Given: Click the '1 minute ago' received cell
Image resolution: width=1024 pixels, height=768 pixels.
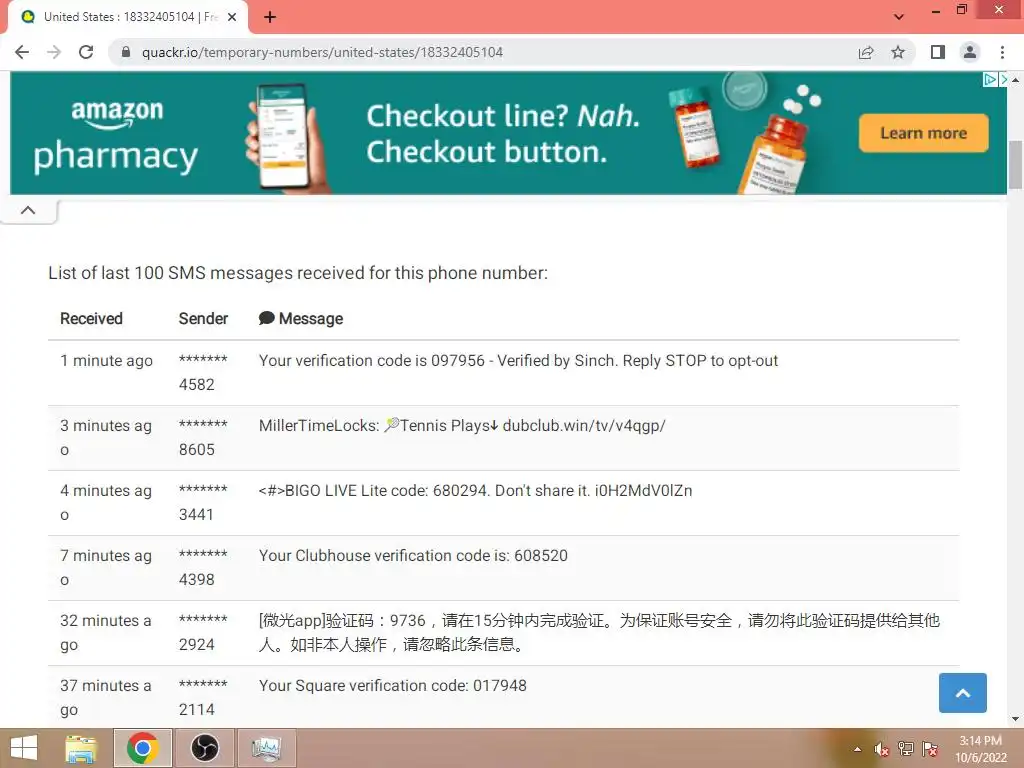Looking at the screenshot, I should (106, 360).
